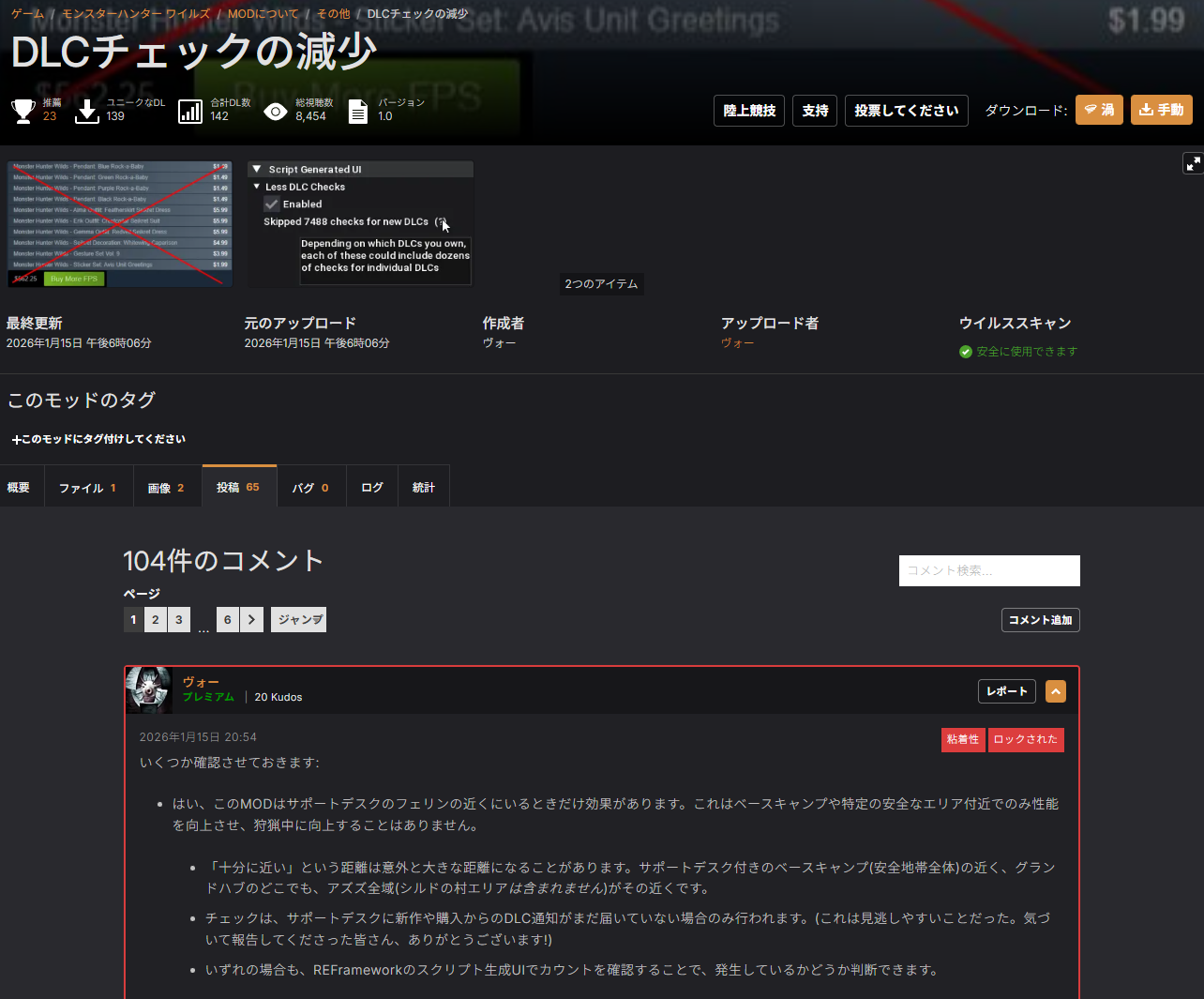The width and height of the screenshot is (1204, 999).
Task: Switch to the ファイル tab
Action: pos(87,488)
